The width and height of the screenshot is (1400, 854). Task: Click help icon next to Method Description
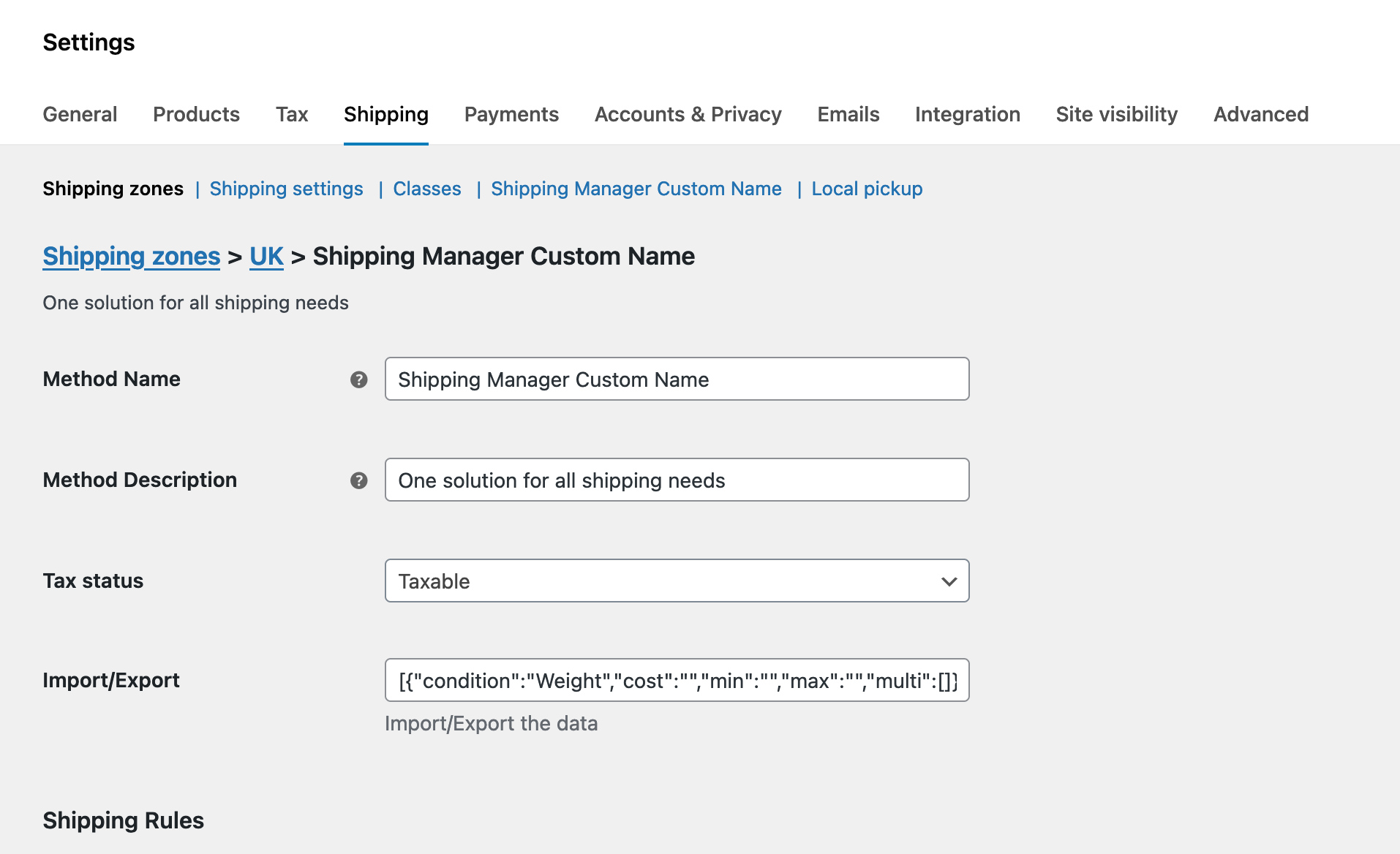[358, 480]
